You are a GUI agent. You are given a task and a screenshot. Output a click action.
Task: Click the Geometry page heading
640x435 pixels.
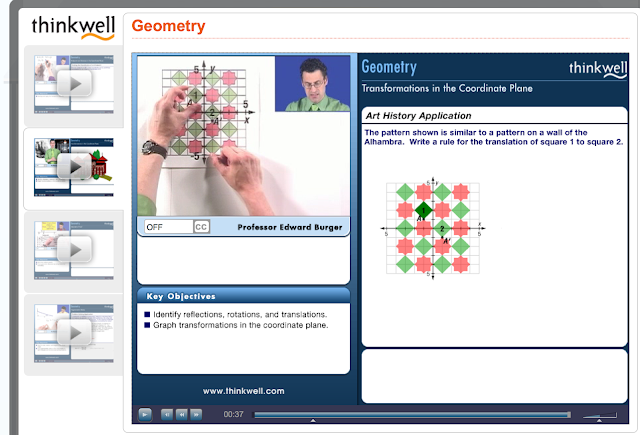point(168,26)
